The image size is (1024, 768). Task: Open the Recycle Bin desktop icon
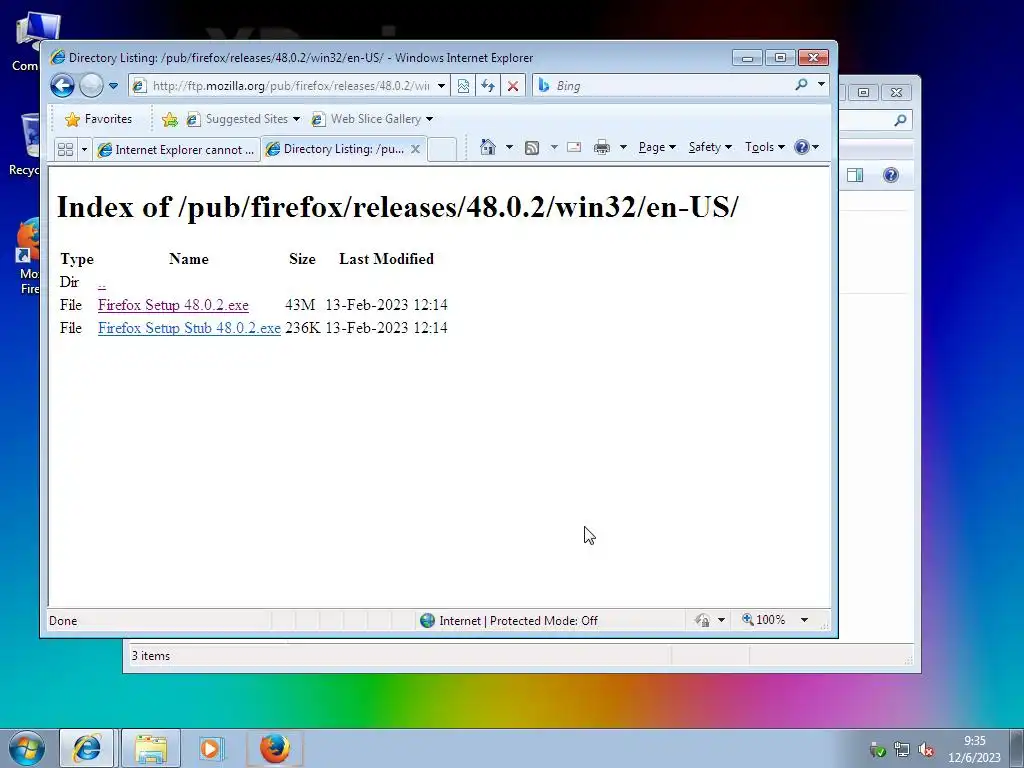click(x=25, y=144)
